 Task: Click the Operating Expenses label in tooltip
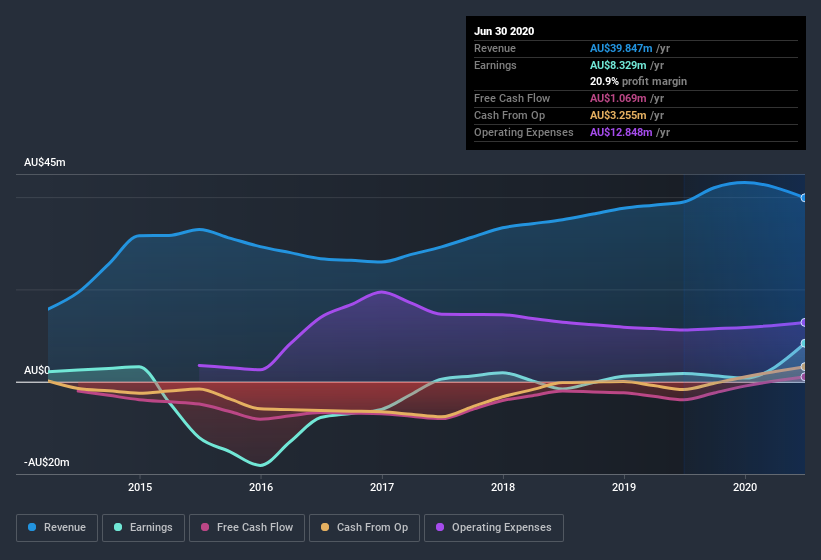(x=523, y=132)
